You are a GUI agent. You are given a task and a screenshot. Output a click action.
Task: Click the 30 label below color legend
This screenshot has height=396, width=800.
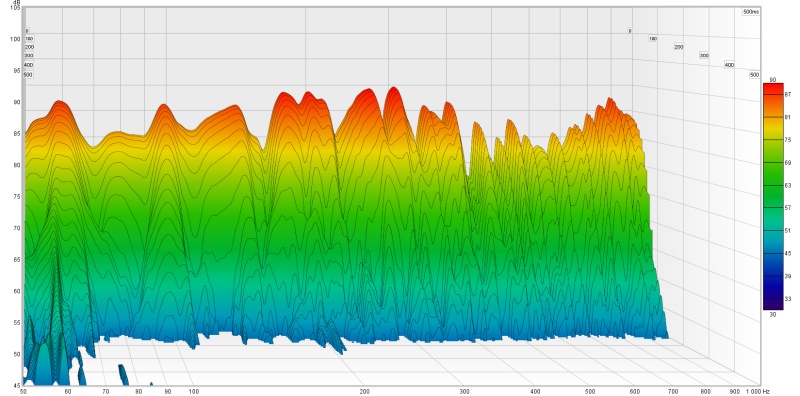tap(773, 315)
